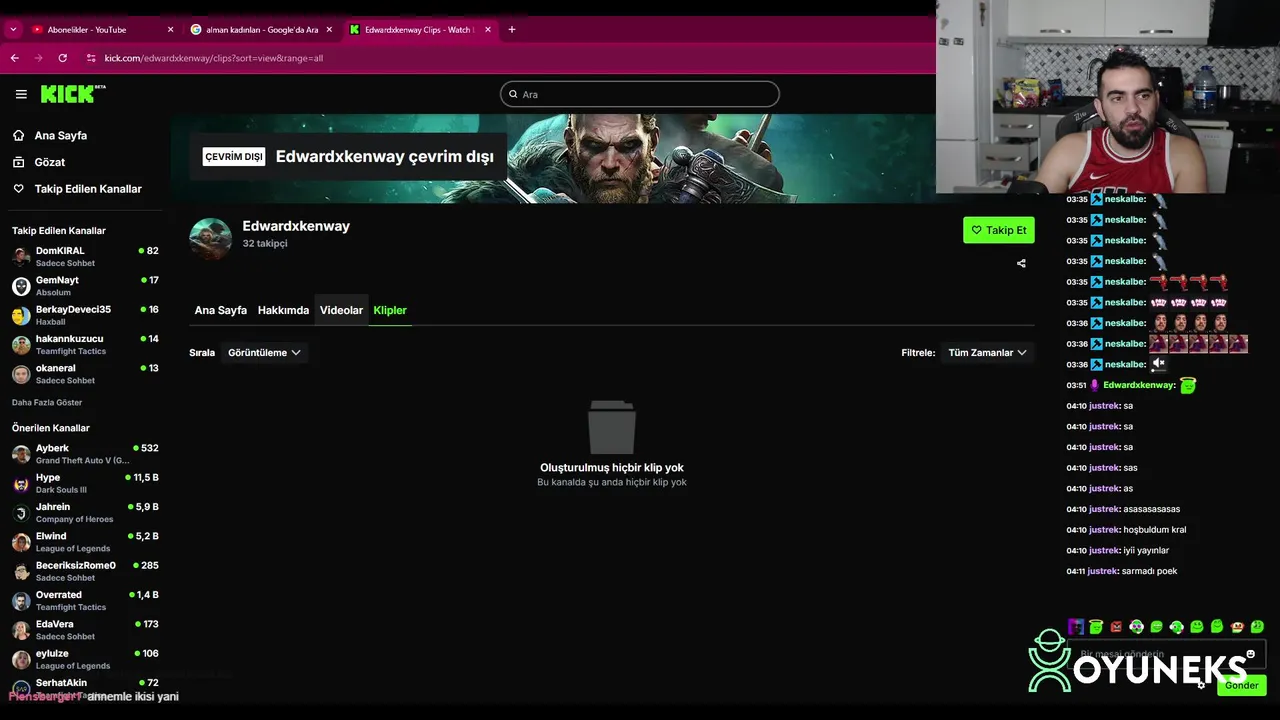Screen dimensions: 1280x720
Task: Open the browser tab list dropdown arrow
Action: coord(13,29)
